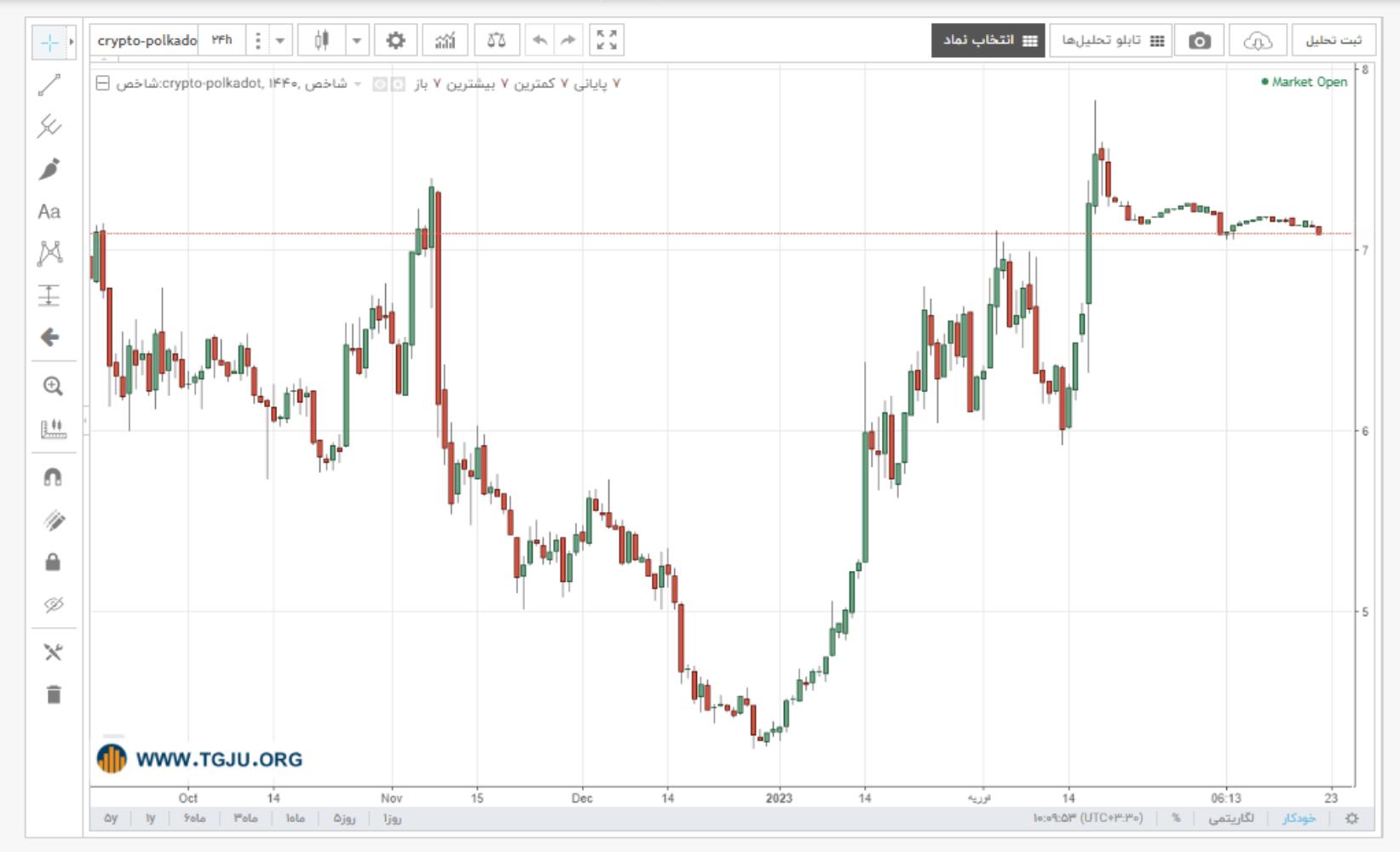Select the Aa text annotation tool

tap(49, 211)
